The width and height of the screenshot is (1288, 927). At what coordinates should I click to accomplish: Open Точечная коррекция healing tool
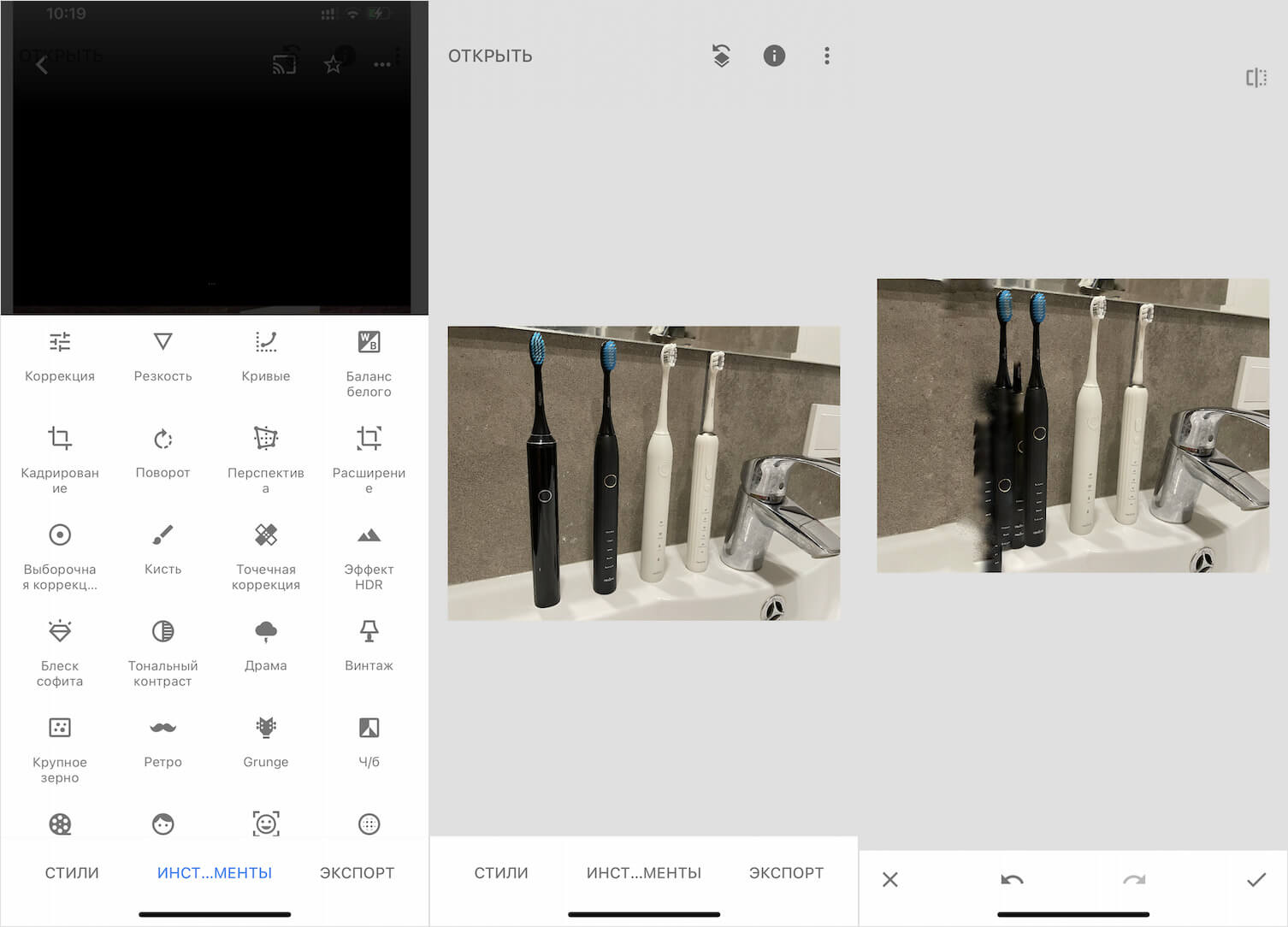(x=265, y=556)
